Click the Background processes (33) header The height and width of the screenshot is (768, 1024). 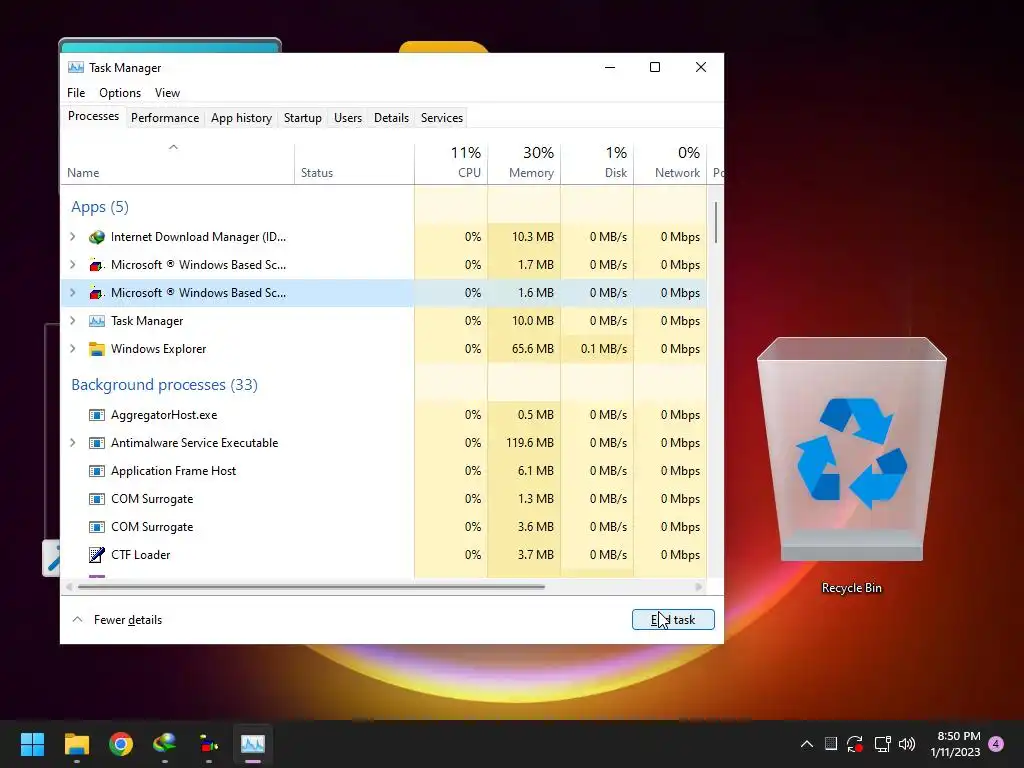point(165,385)
